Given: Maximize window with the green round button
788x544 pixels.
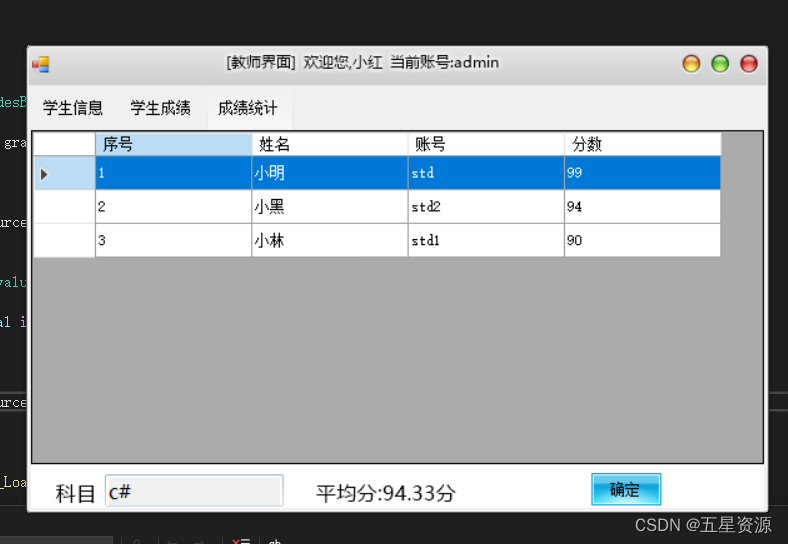Looking at the screenshot, I should [720, 64].
